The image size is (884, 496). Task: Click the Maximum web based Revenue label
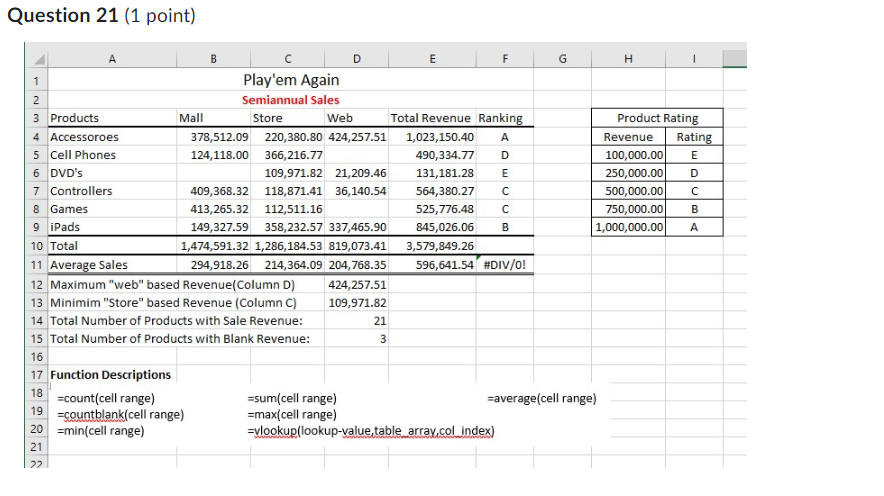coord(173,285)
